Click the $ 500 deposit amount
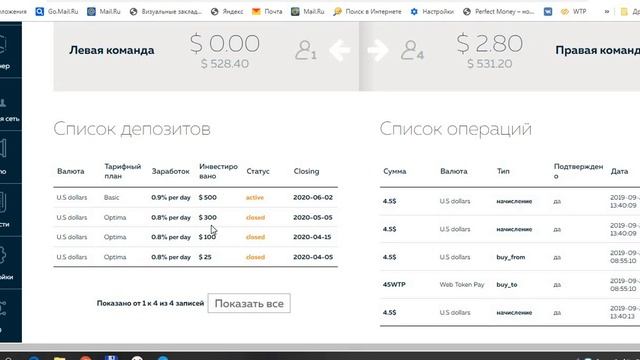Image resolution: width=640 pixels, height=360 pixels. coord(208,198)
